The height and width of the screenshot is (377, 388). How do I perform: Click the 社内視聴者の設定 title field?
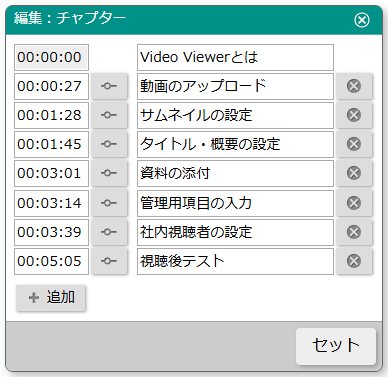[x=235, y=232]
